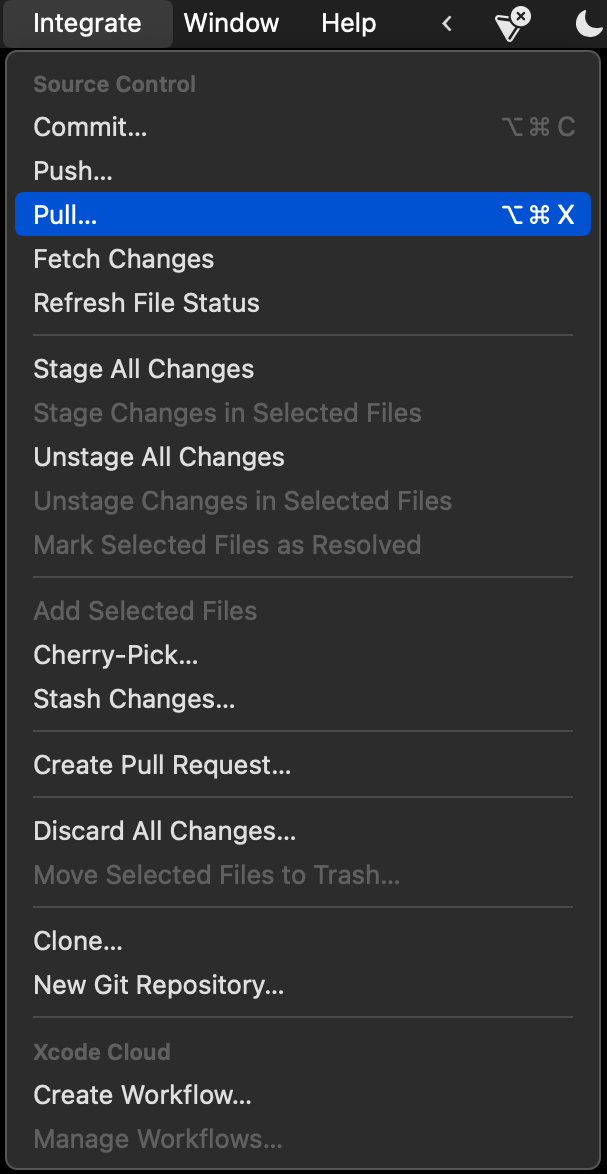Select Push from the menu
The height and width of the screenshot is (1174, 607).
(x=72, y=171)
